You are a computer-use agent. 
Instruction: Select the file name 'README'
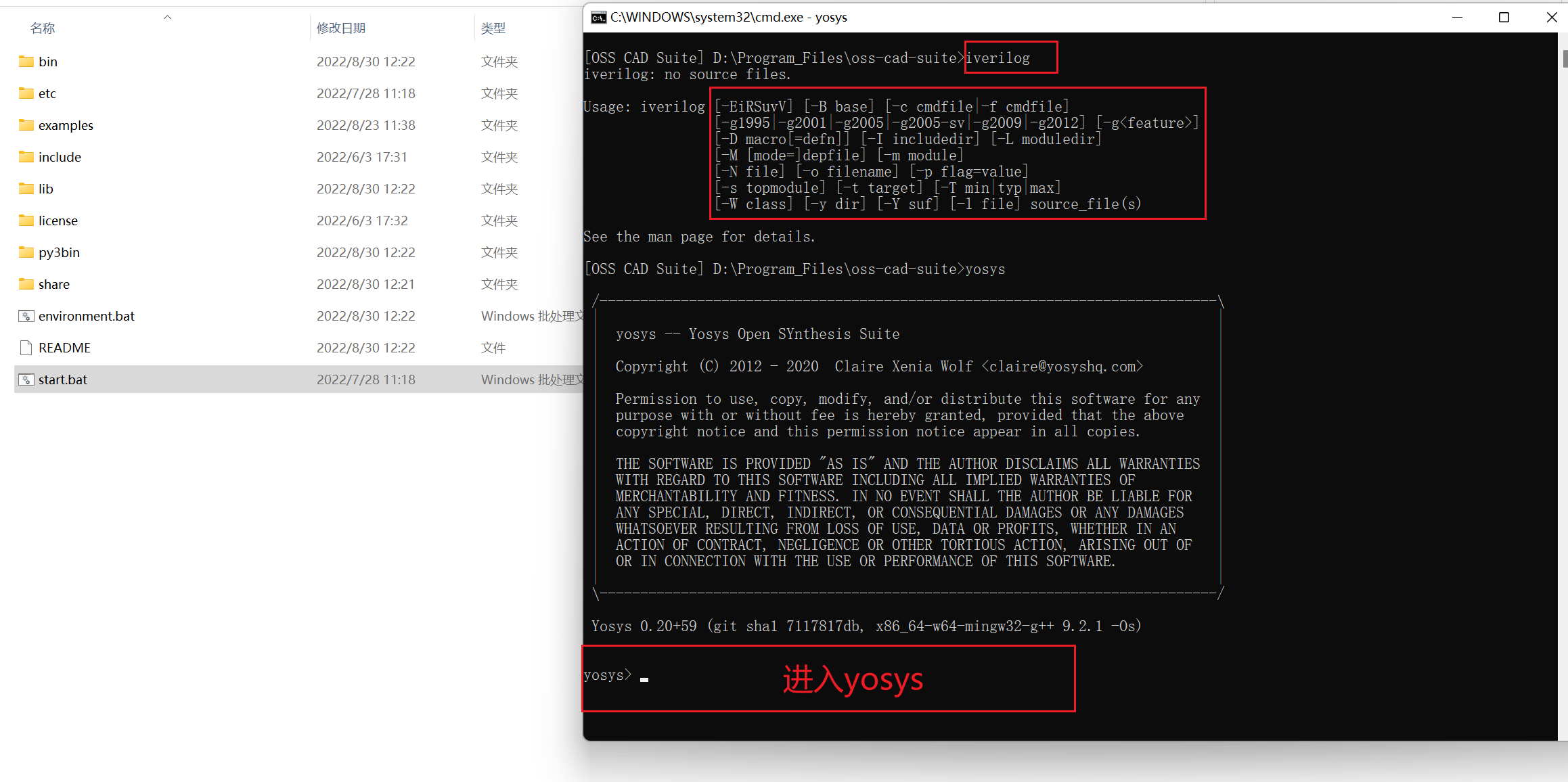pyautogui.click(x=64, y=348)
